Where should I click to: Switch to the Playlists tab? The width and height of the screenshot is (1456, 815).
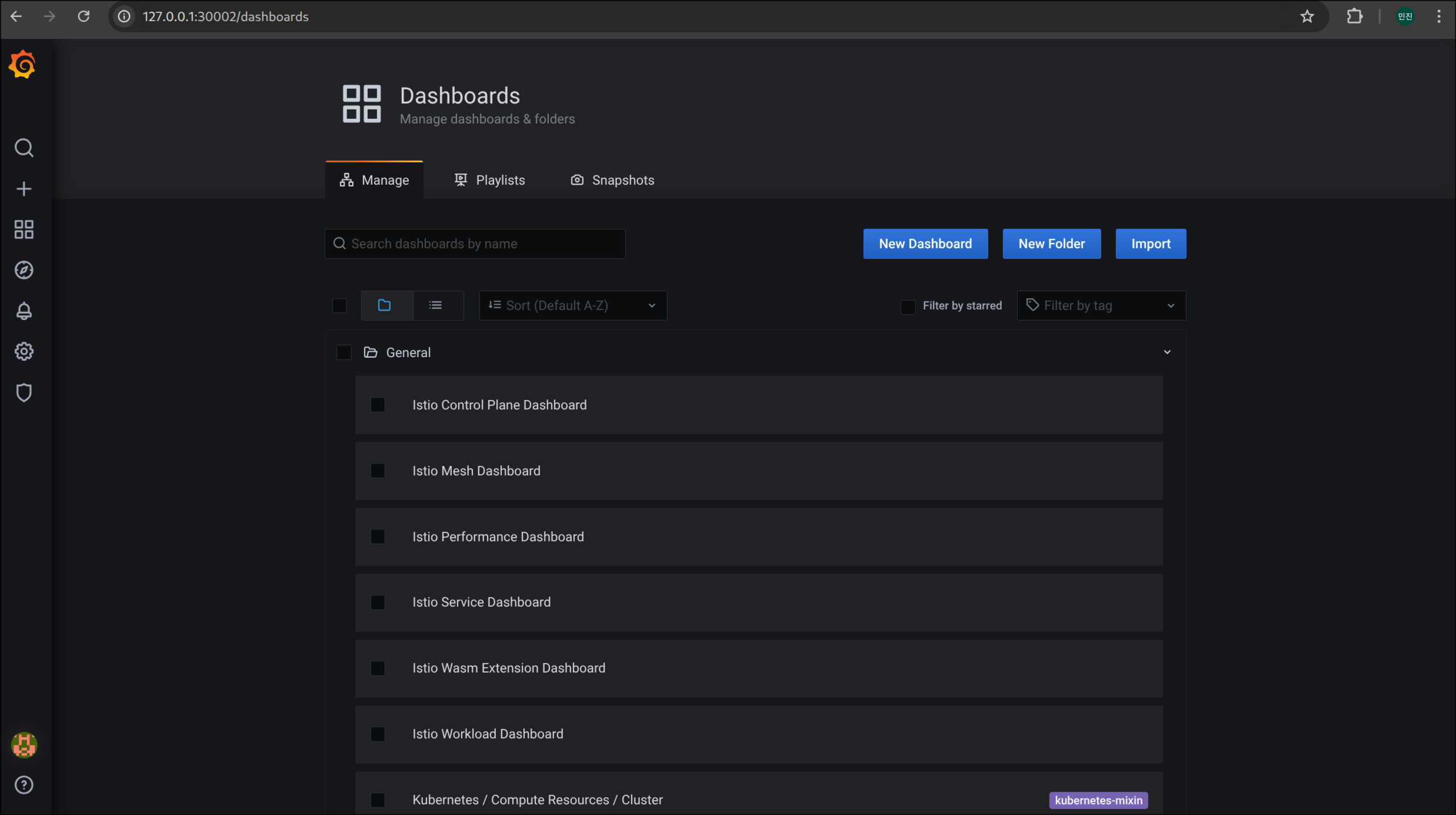[x=489, y=180]
